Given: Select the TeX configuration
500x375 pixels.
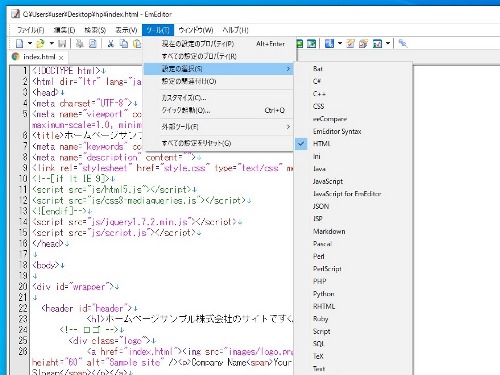Looking at the screenshot, I should pyautogui.click(x=353, y=356).
